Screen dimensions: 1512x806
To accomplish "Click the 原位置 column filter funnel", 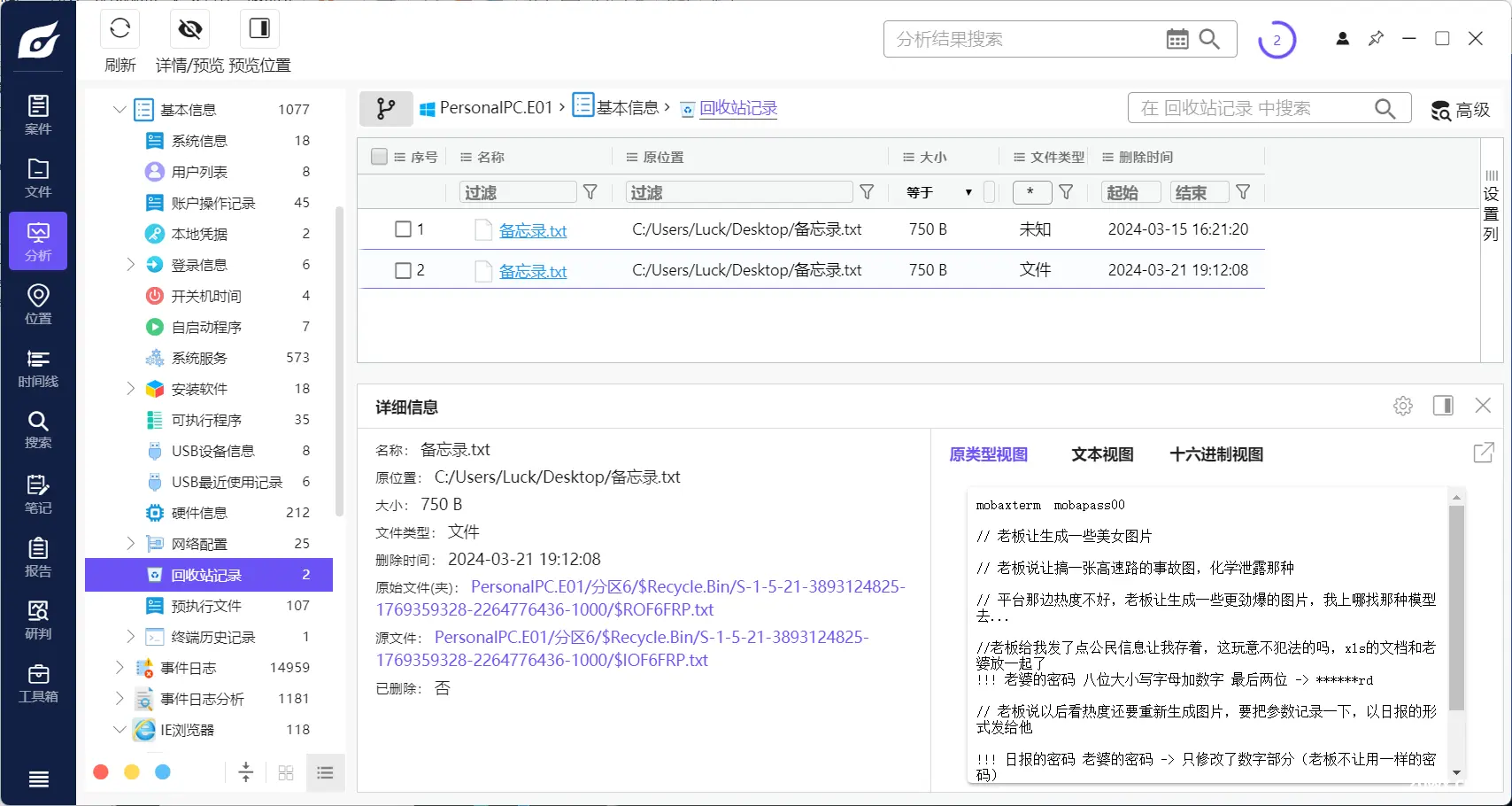I will tap(868, 192).
